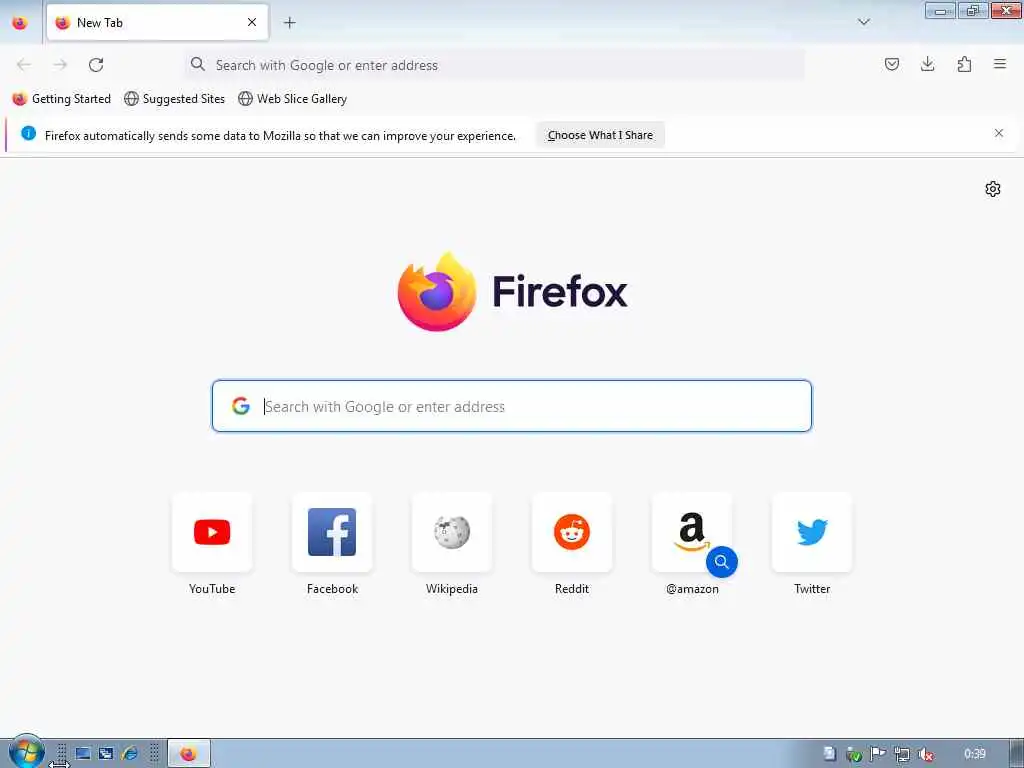Viewport: 1024px width, 768px height.
Task: Click Choose What I Share button
Action: 600,135
